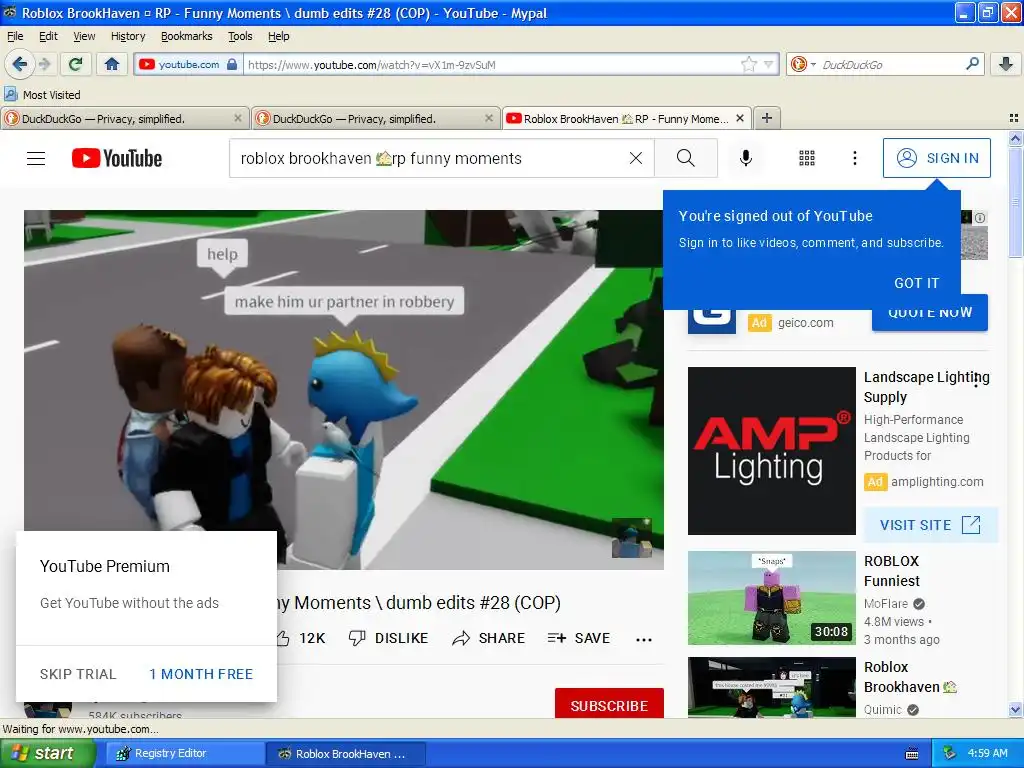Viewport: 1024px width, 768px height.
Task: Open the View menu
Action: pyautogui.click(x=84, y=37)
